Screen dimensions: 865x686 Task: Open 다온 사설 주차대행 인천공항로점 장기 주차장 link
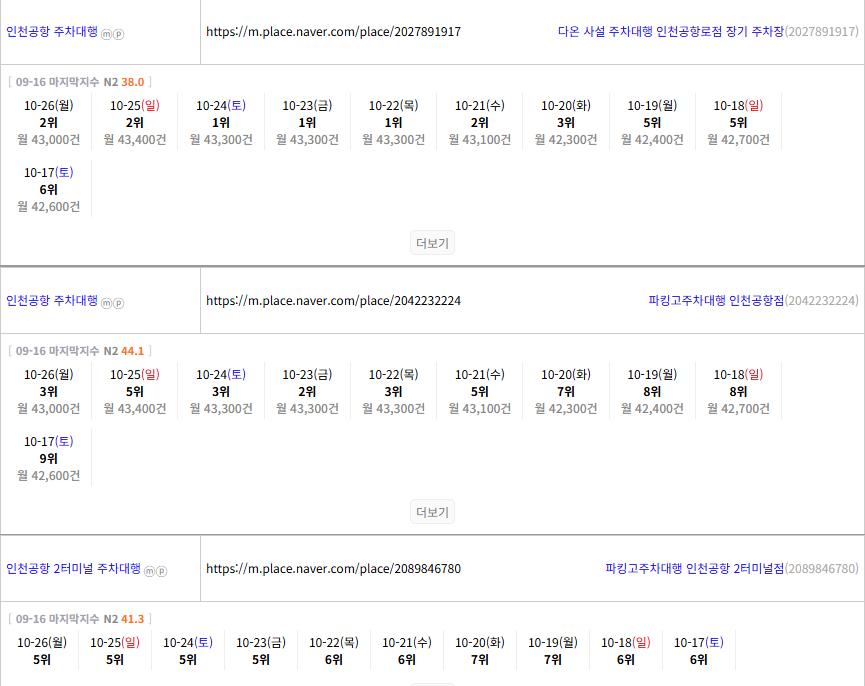click(x=670, y=31)
